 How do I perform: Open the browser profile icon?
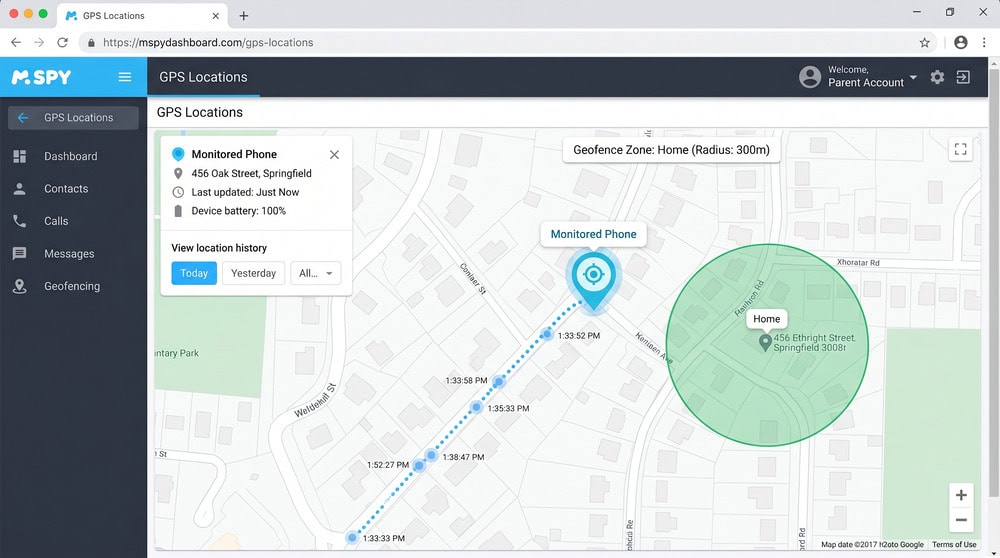(x=960, y=43)
